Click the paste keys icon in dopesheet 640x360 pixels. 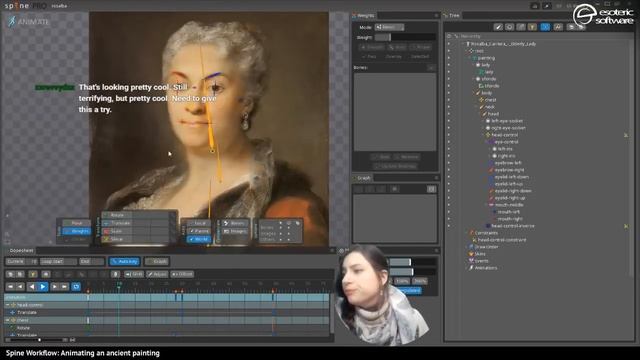click(x=20, y=274)
